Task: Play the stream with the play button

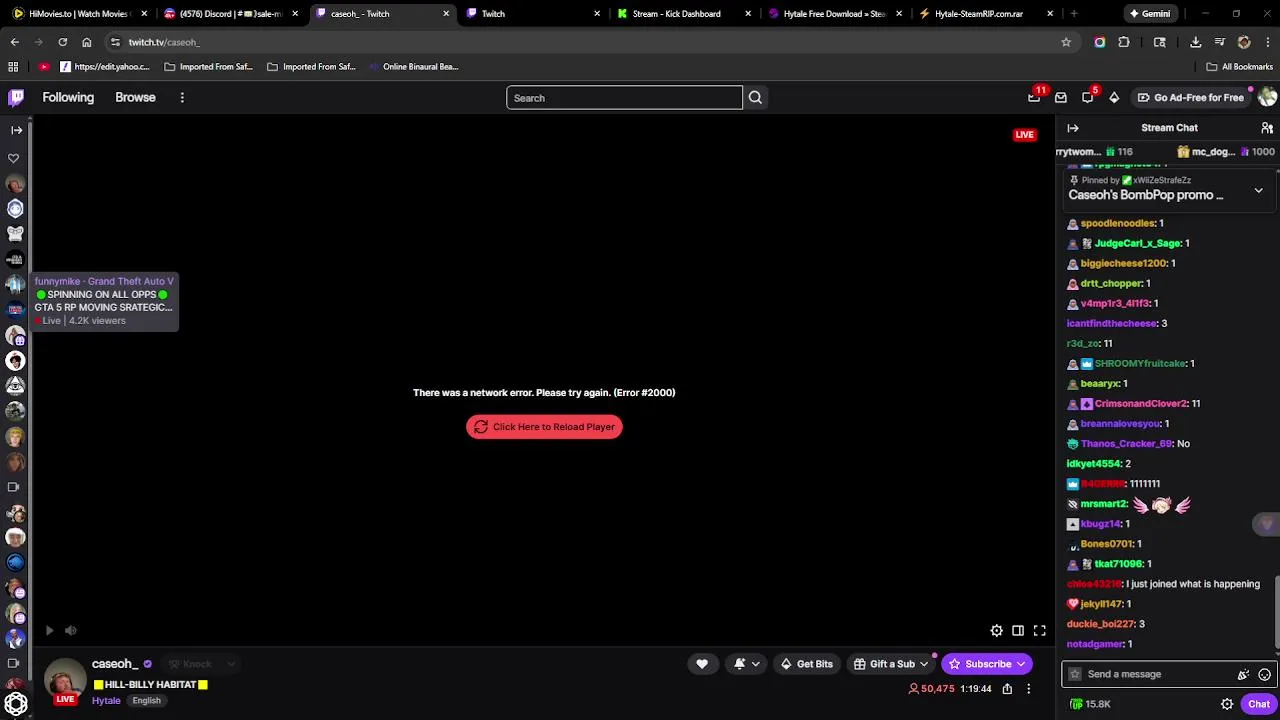Action: (49, 630)
